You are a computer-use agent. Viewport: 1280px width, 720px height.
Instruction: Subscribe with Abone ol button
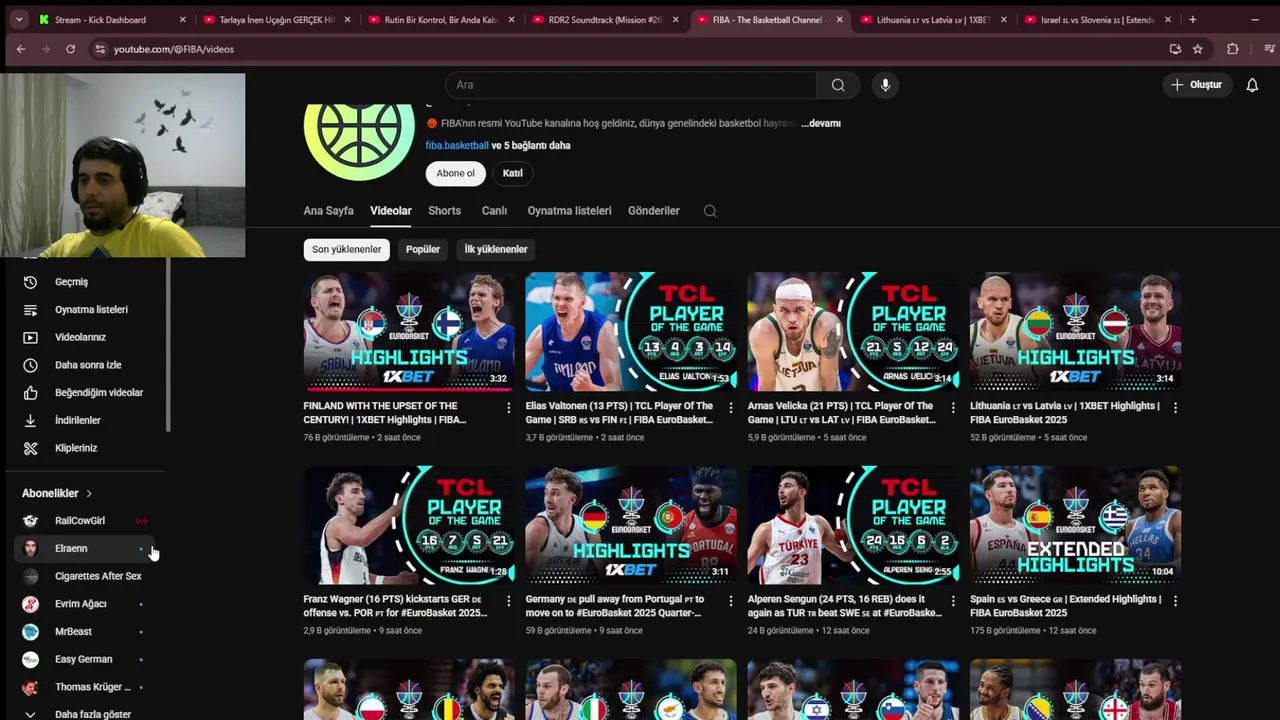[455, 173]
